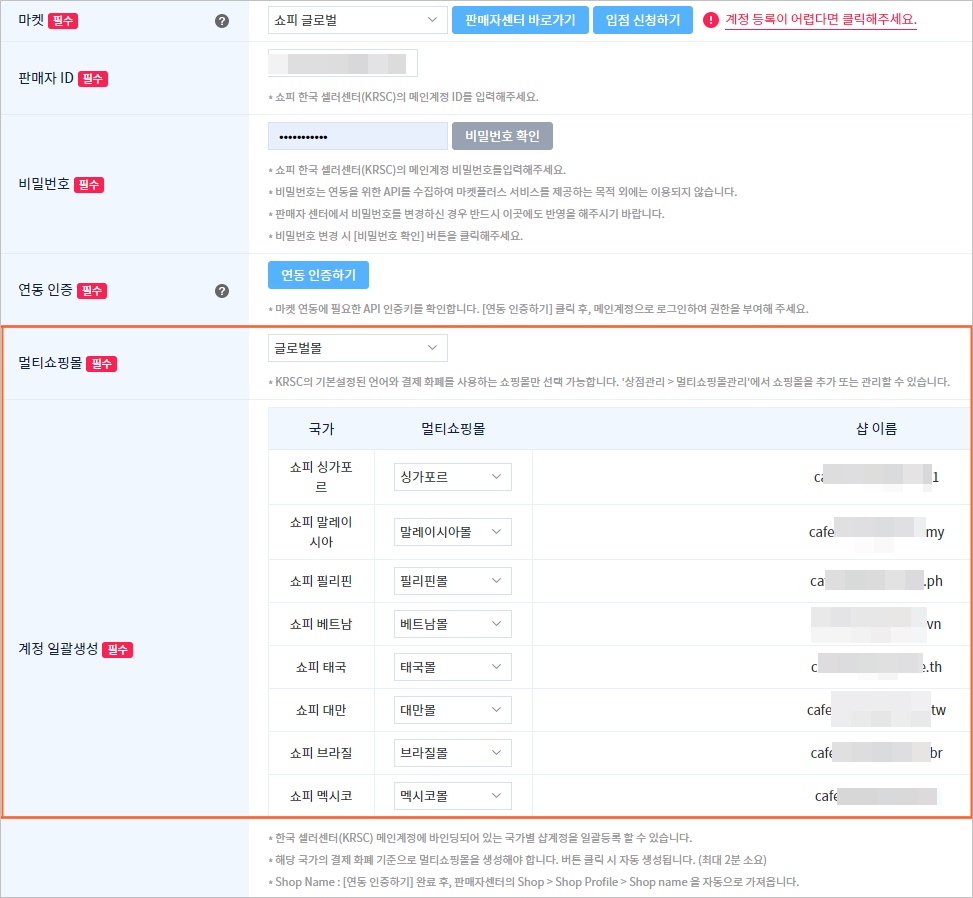
Task: Open the 글로벌몰 multi-shop dropdown
Action: coord(357,348)
